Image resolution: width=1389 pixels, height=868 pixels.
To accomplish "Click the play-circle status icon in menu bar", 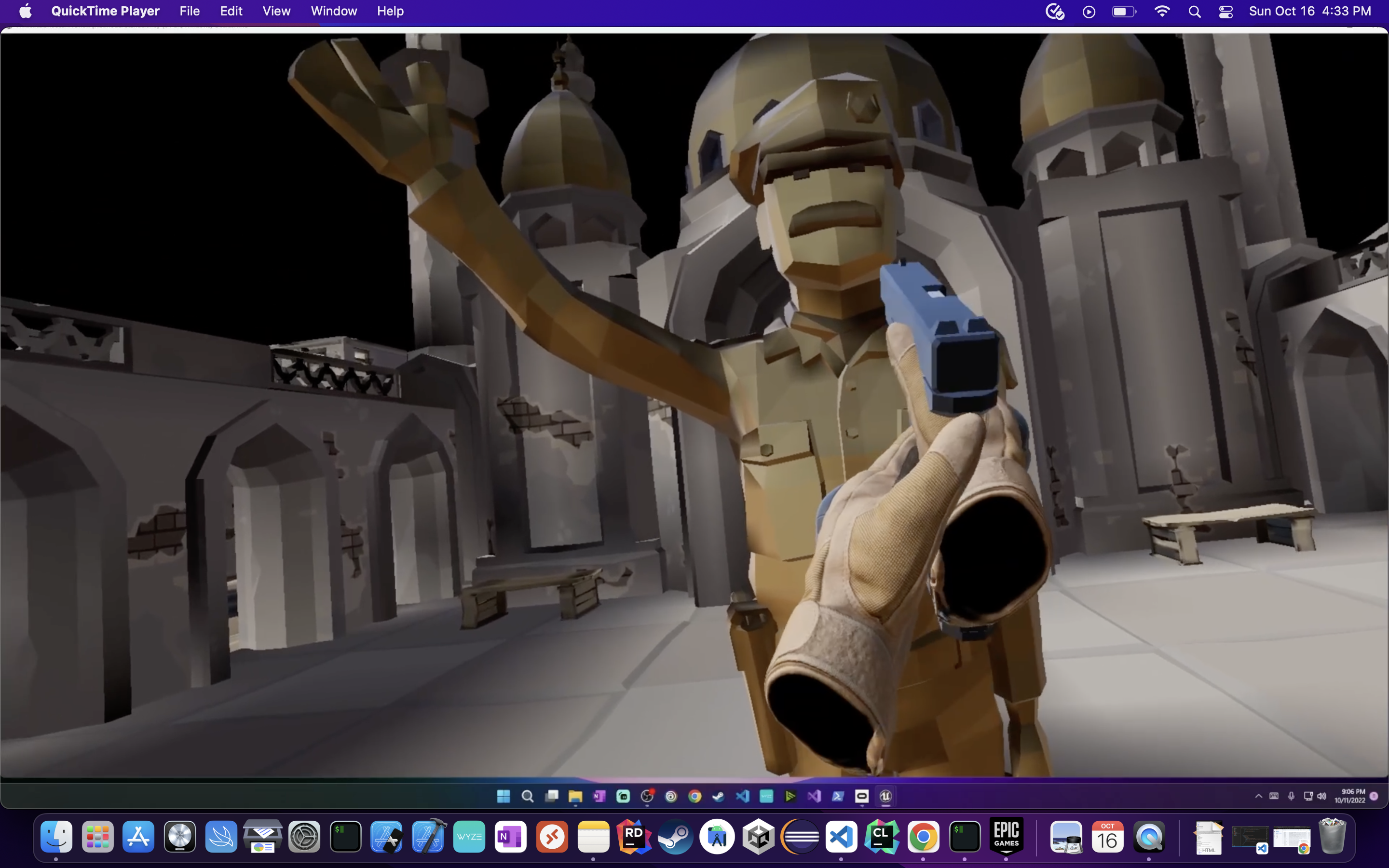I will (x=1089, y=12).
